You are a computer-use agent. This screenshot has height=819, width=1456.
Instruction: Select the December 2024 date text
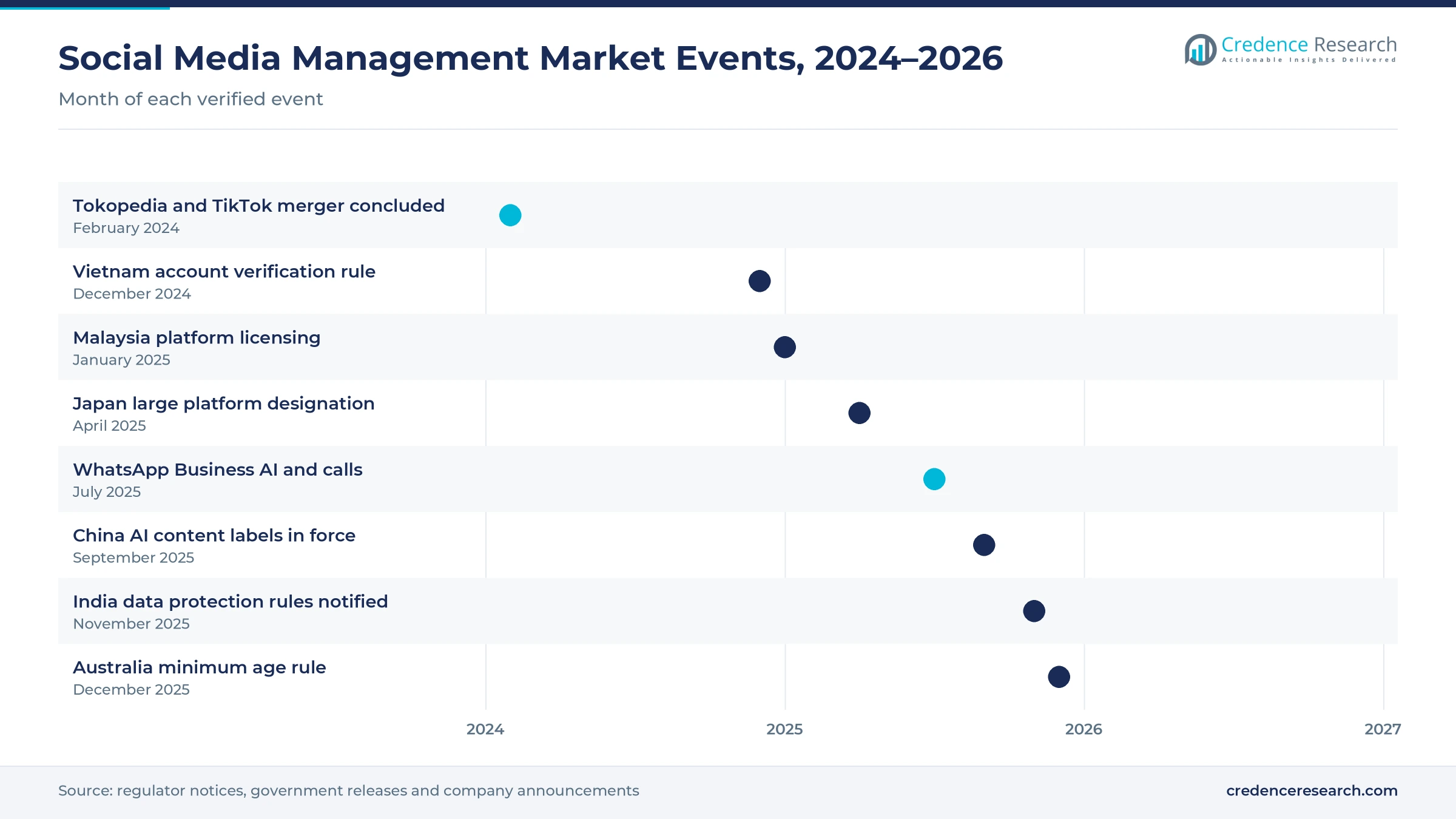coord(132,294)
